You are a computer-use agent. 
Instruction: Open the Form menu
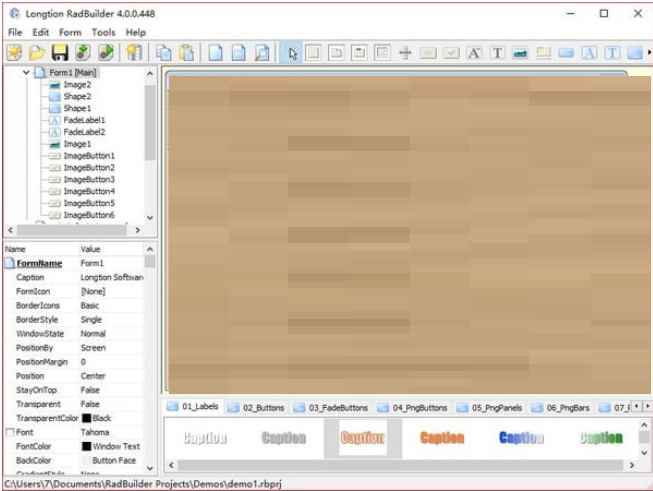[70, 32]
